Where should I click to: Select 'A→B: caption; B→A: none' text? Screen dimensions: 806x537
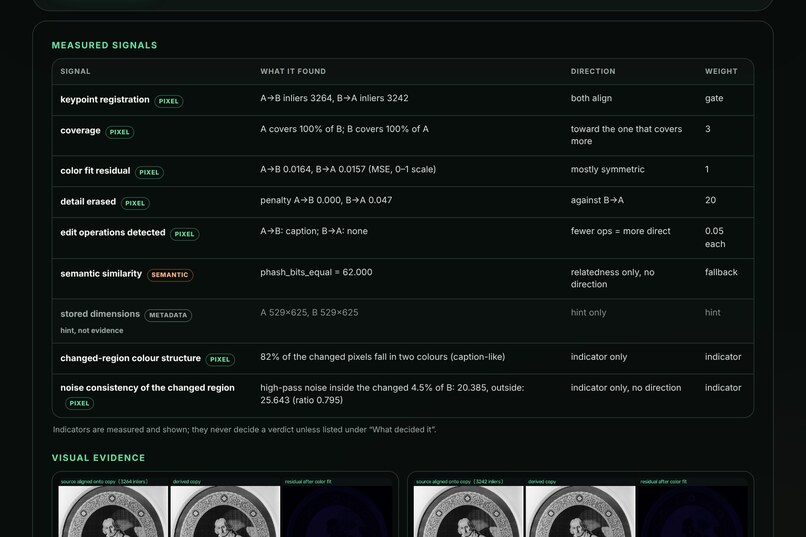click(x=314, y=231)
